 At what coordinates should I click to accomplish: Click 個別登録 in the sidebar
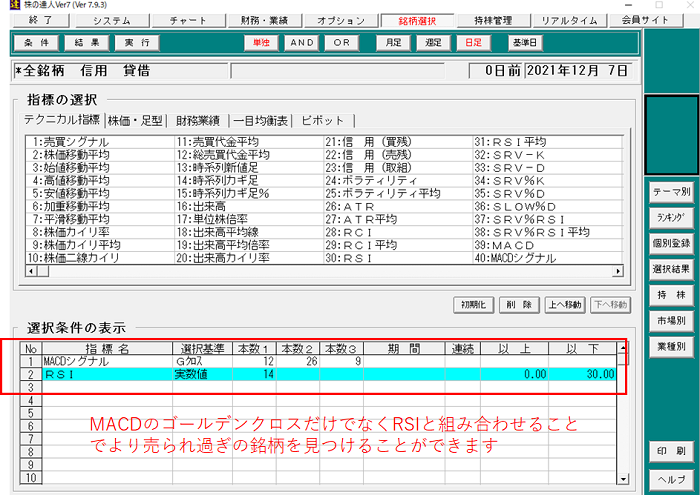click(x=671, y=243)
